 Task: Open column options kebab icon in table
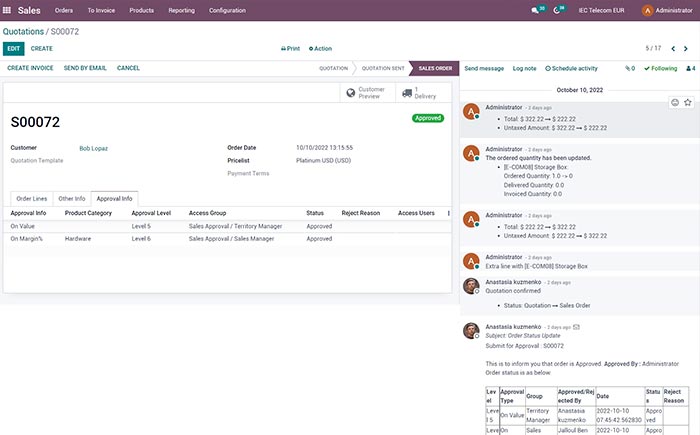coord(448,213)
